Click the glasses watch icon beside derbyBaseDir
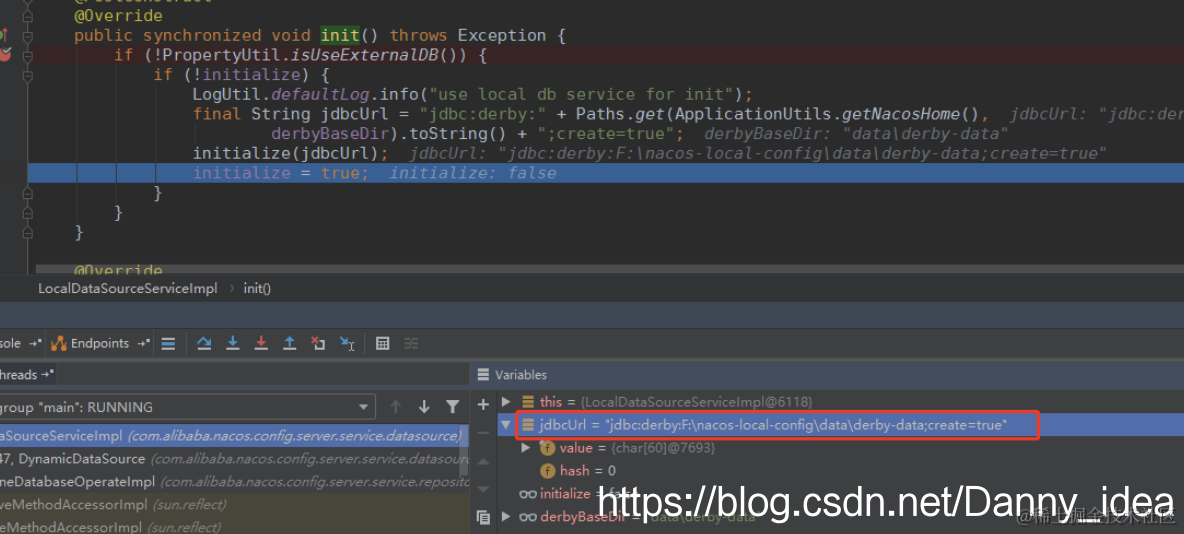This screenshot has height=534, width=1184. tap(528, 517)
